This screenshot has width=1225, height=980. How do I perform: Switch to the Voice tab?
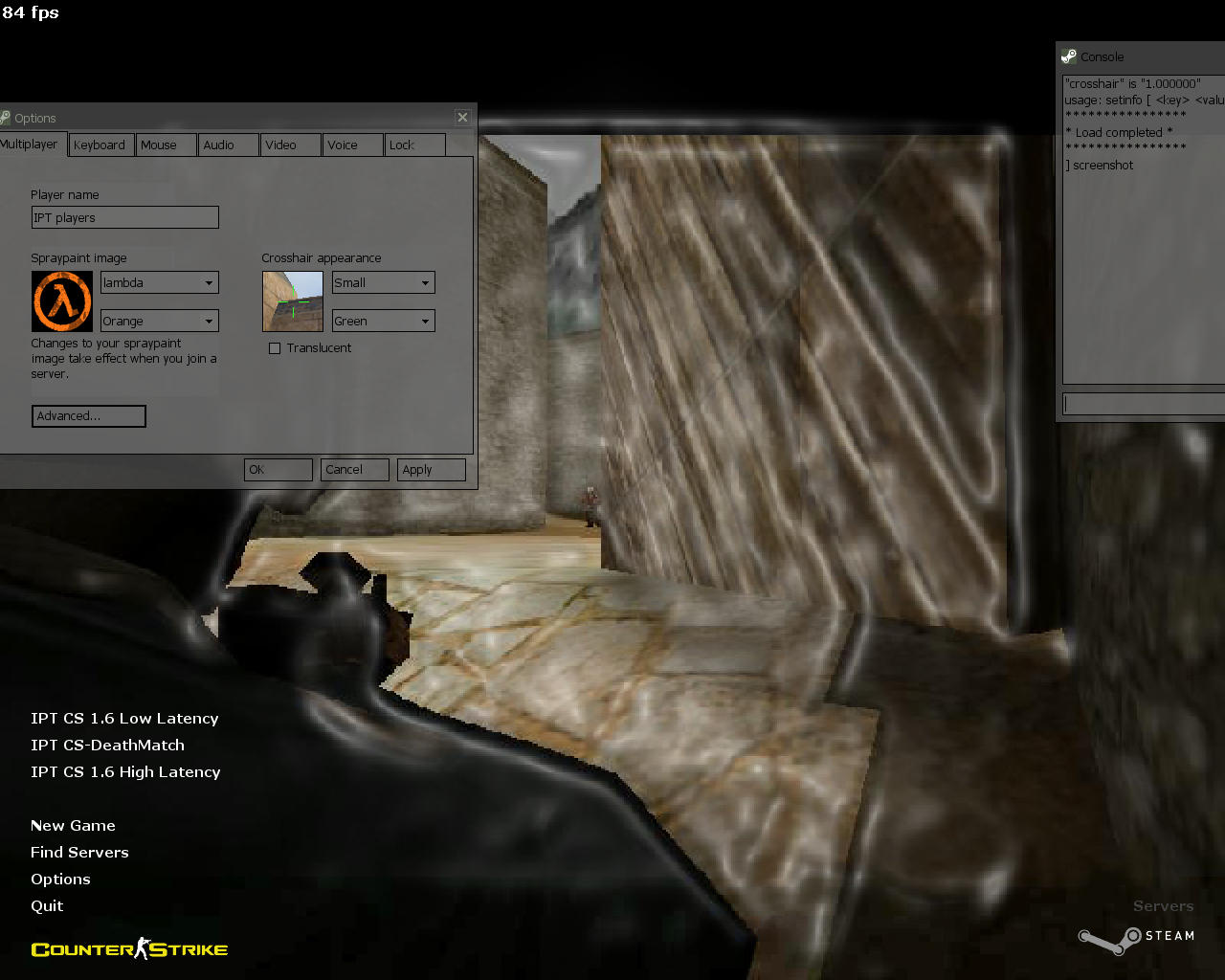click(x=353, y=145)
